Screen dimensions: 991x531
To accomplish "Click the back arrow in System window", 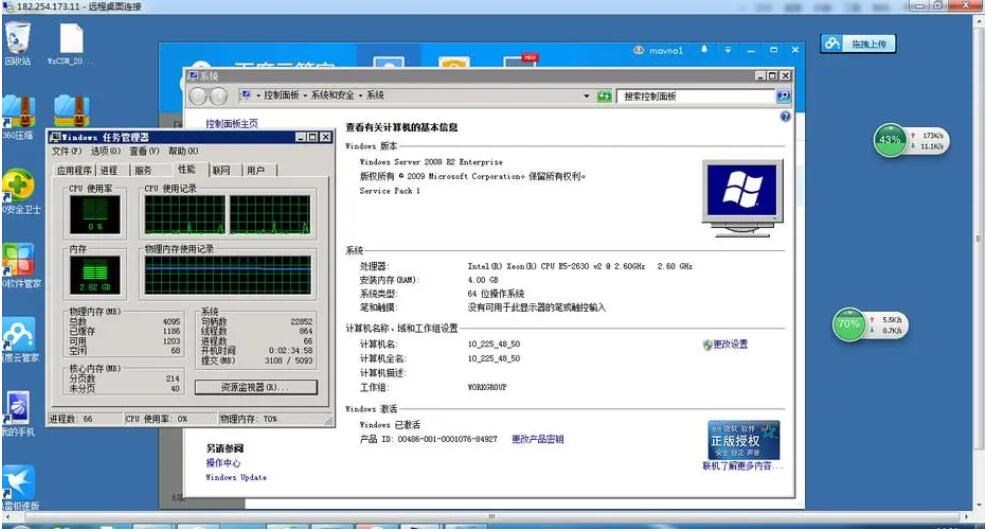I will (x=198, y=96).
